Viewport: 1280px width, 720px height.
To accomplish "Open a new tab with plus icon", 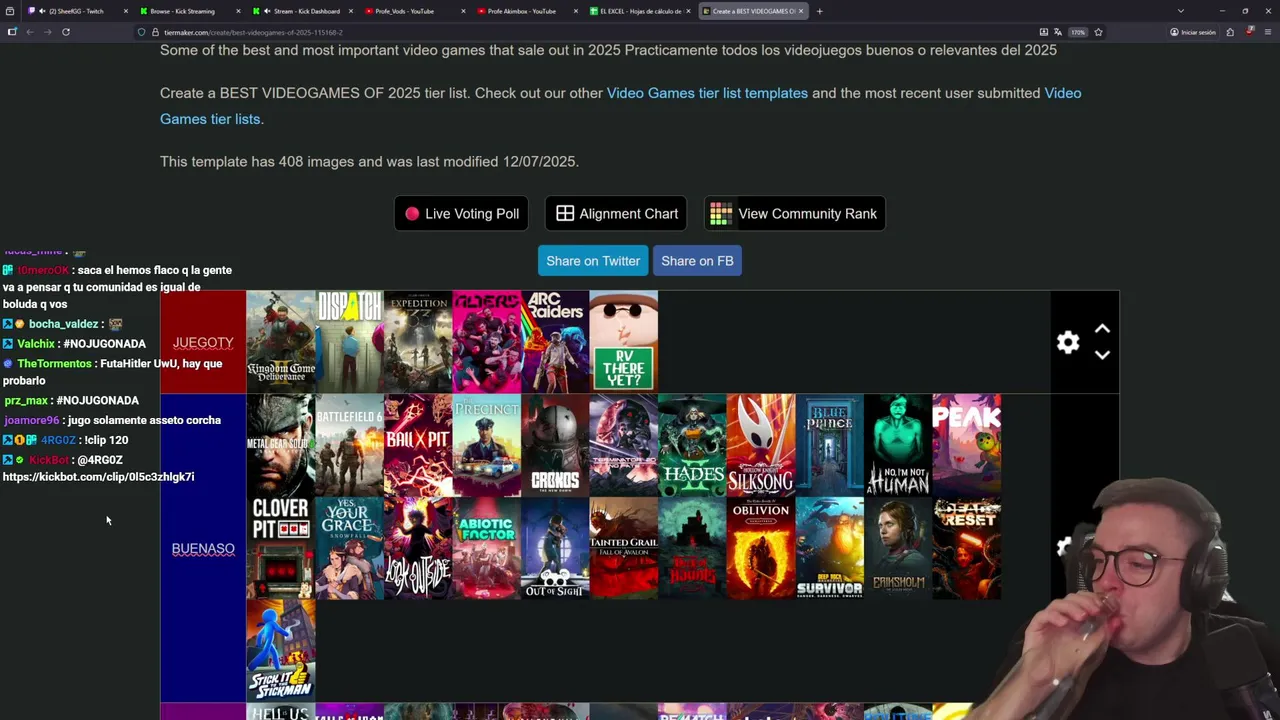I will [x=819, y=11].
